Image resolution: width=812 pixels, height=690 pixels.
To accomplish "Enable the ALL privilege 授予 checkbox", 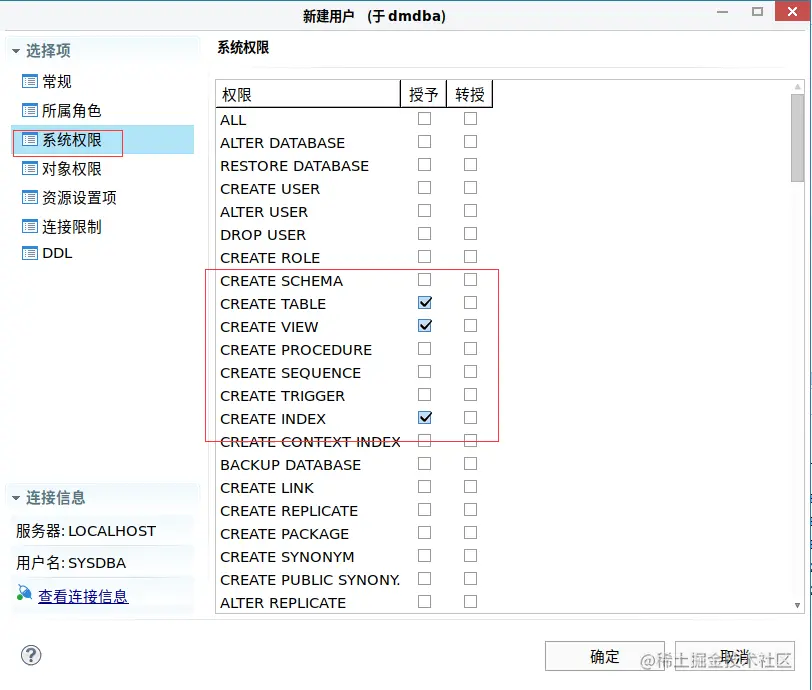I will pos(424,118).
